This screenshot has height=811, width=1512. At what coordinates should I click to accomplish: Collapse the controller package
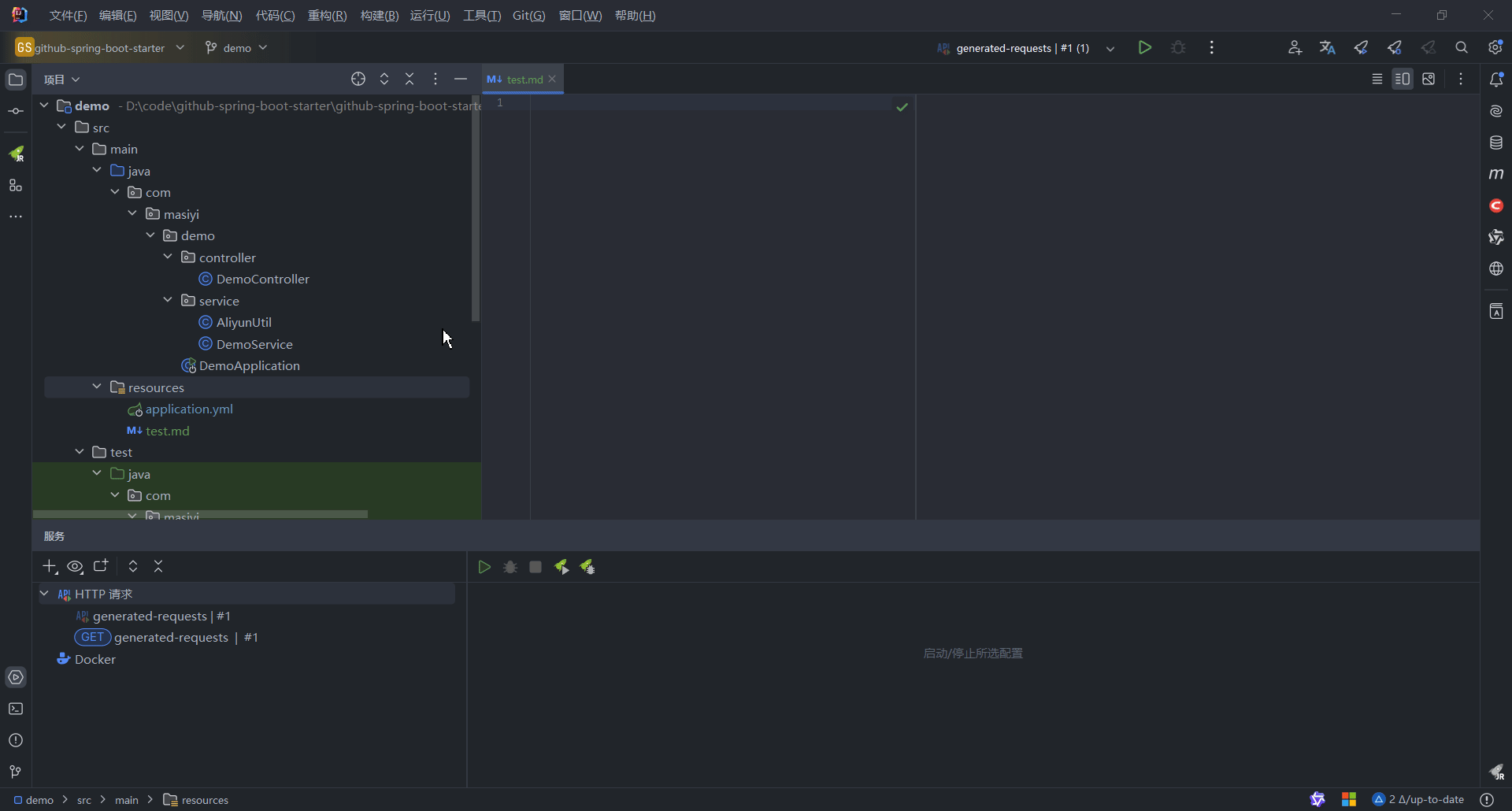[168, 257]
